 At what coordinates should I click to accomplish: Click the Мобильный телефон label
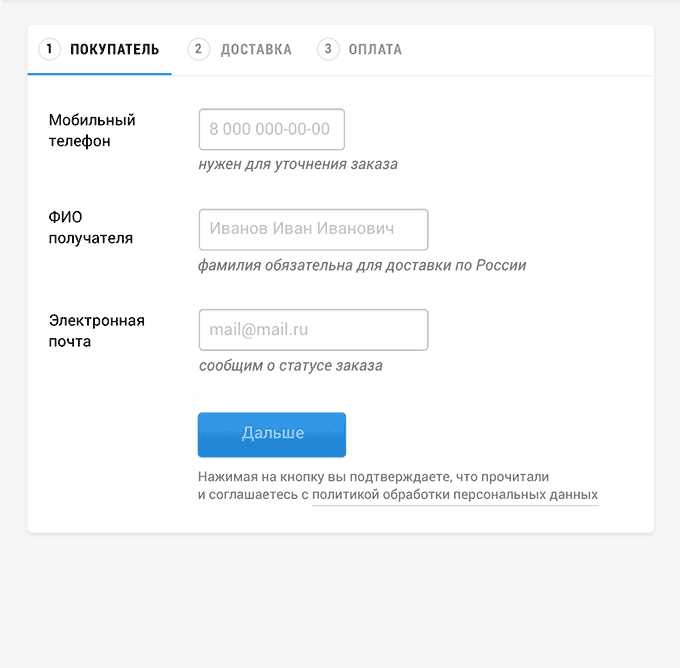(x=92, y=130)
